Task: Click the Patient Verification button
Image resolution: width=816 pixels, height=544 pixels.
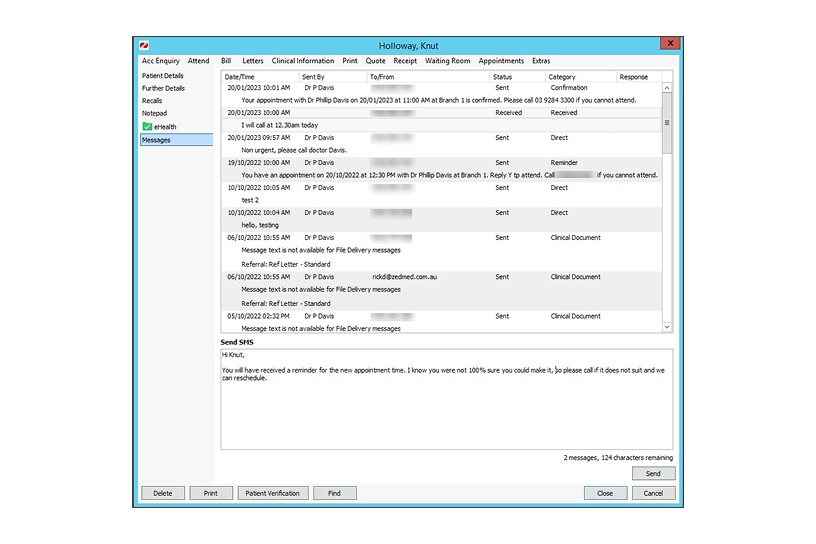Action: [x=272, y=493]
